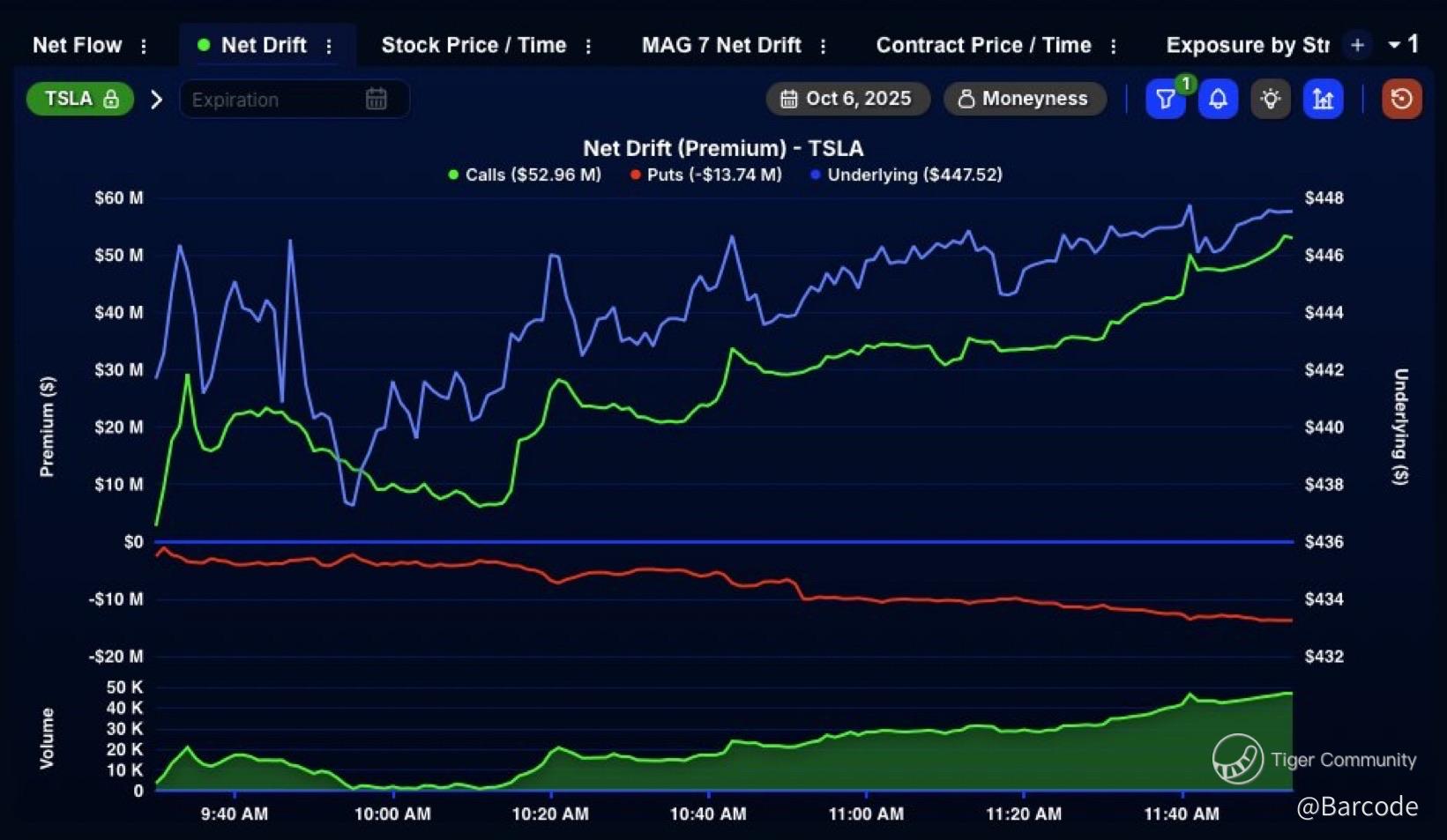The height and width of the screenshot is (840, 1447).
Task: Select the MAG 7 Net Drift tab
Action: pos(721,45)
